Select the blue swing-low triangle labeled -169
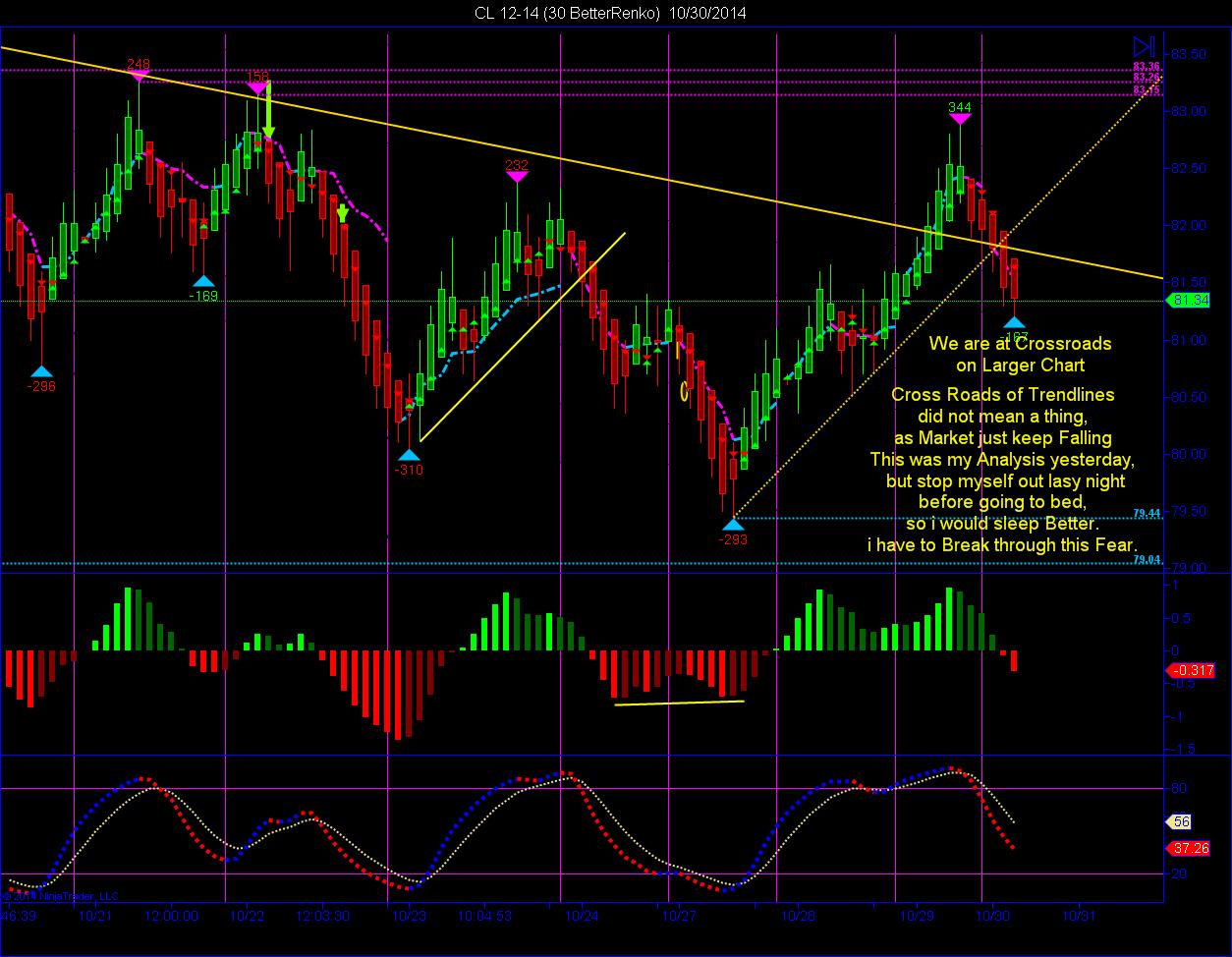Image resolution: width=1232 pixels, height=957 pixels. 203,281
